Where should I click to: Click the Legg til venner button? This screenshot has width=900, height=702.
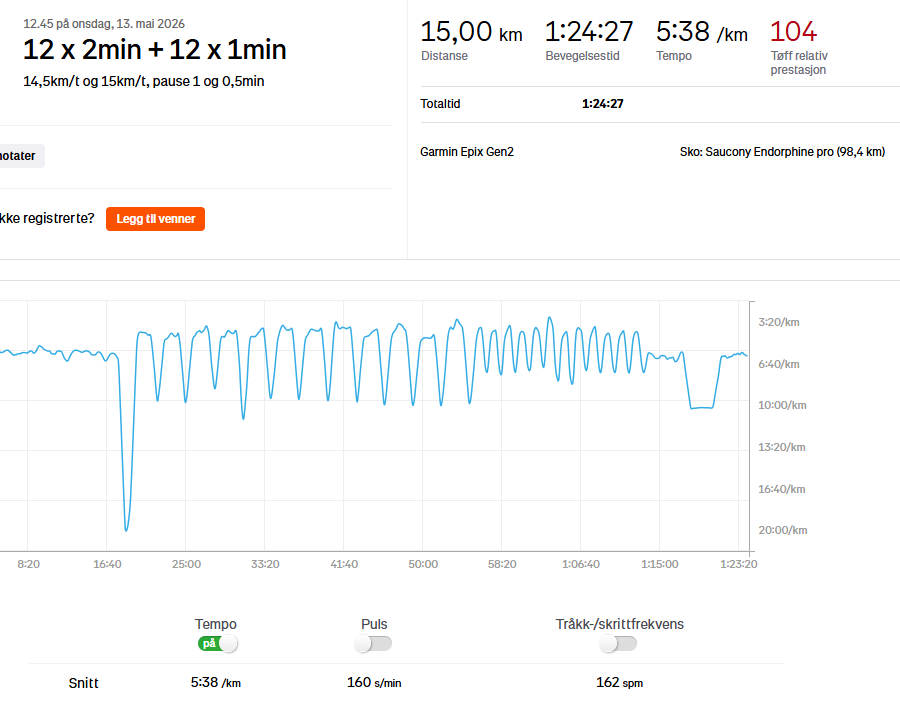[156, 219]
